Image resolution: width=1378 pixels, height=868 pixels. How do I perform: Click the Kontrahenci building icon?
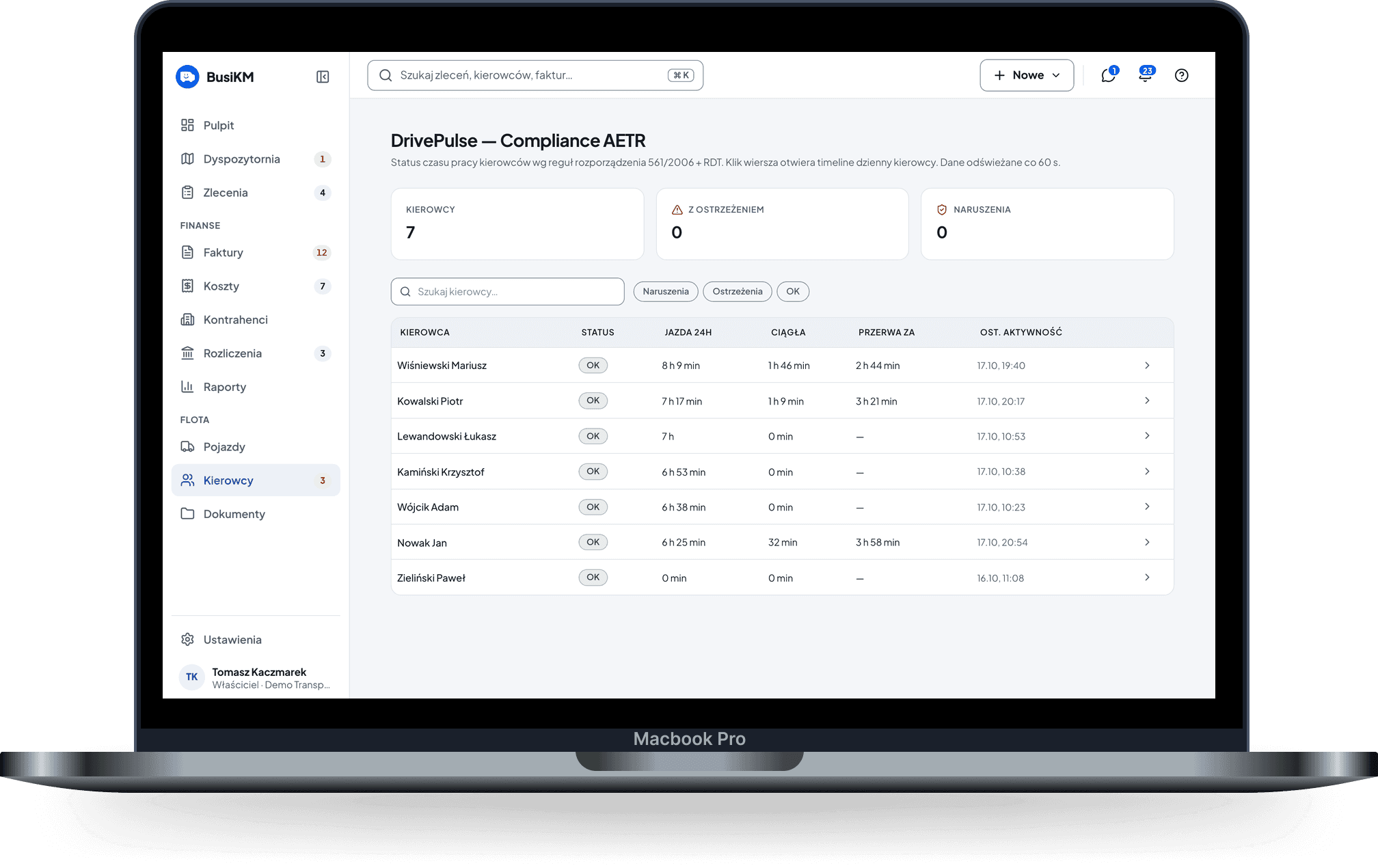tap(187, 319)
